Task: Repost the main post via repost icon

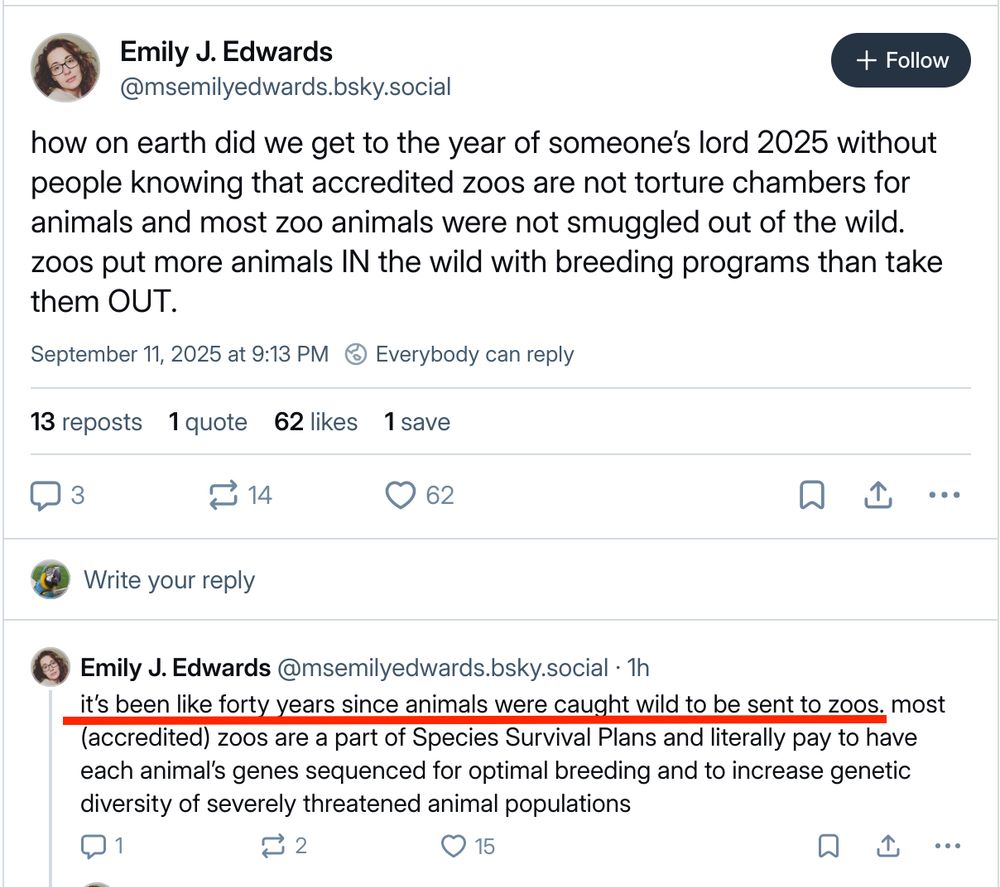Action: 222,495
